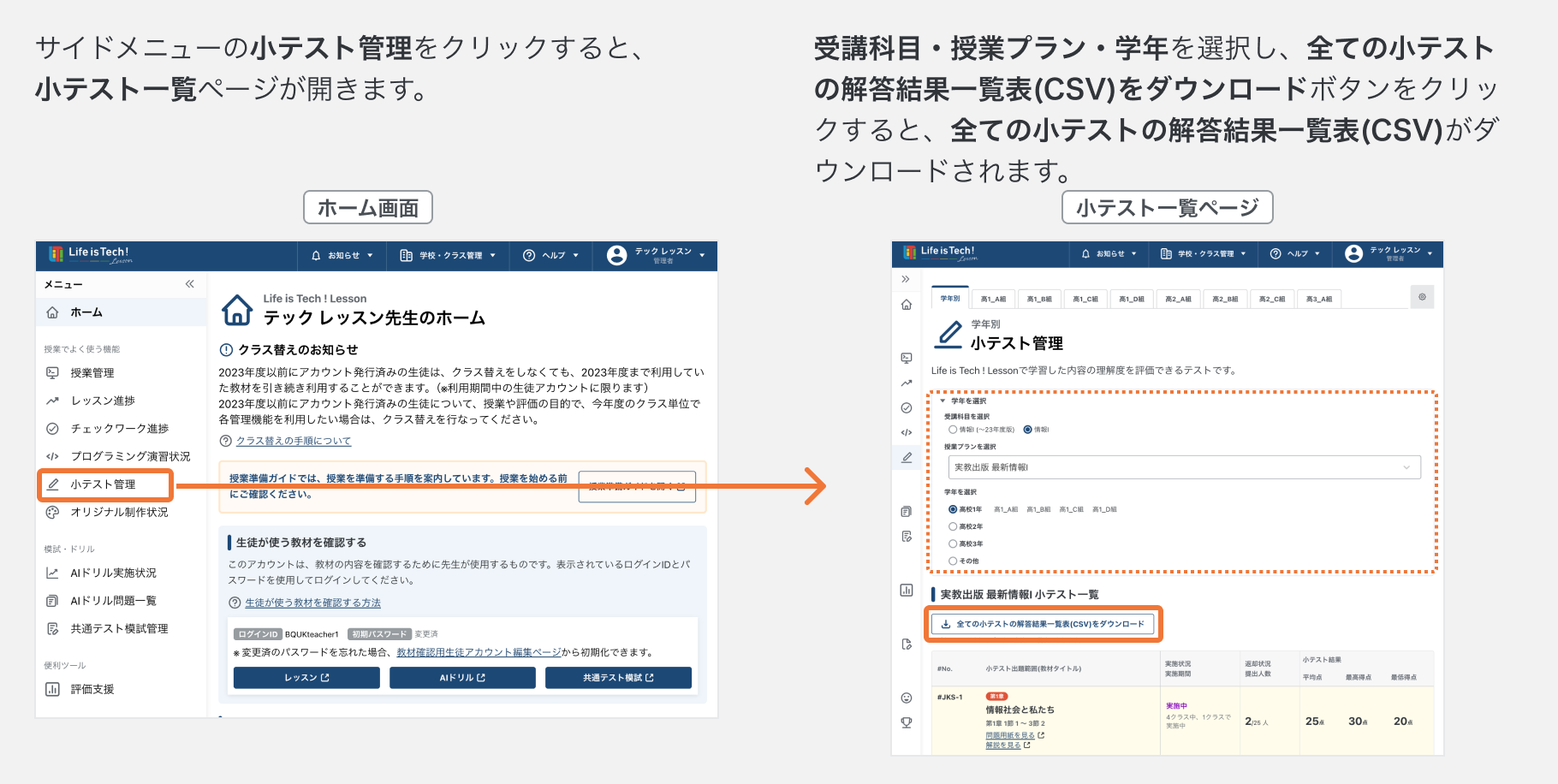Open 学校・クラス管理 dropdown in quiz page header

tap(1204, 253)
